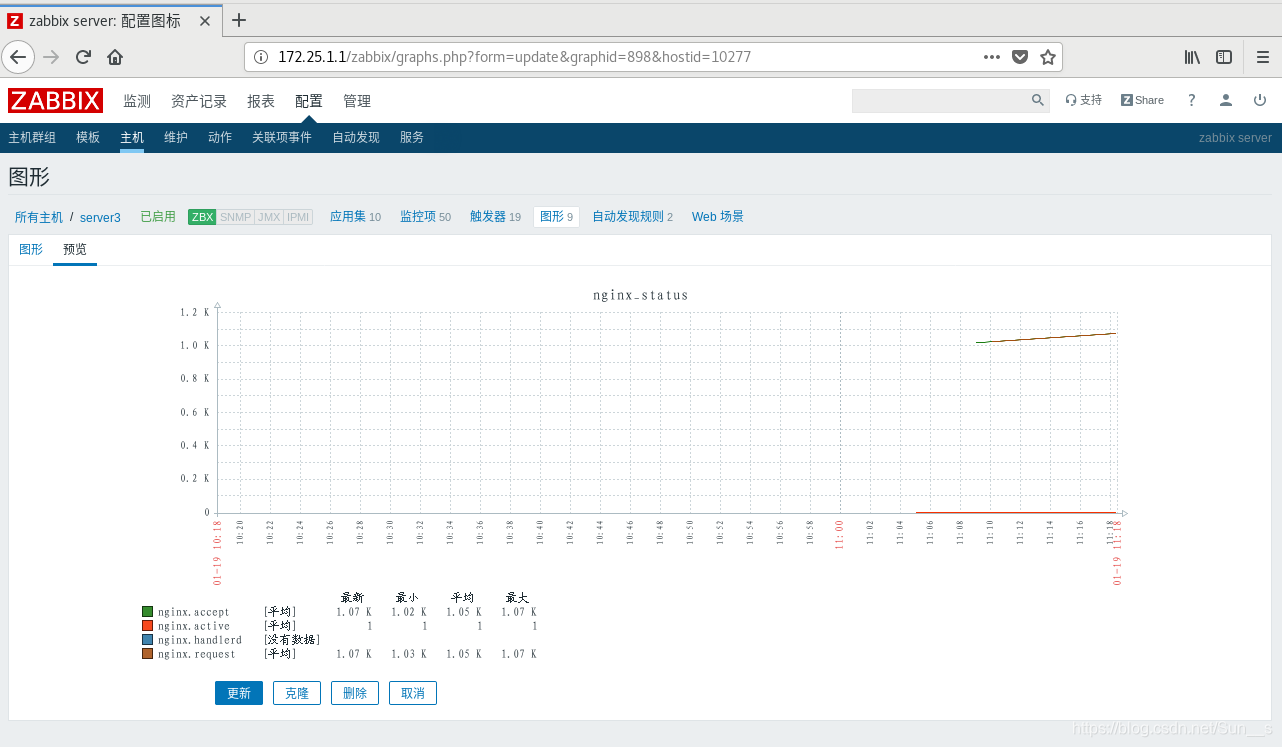Close the zabbix server tab
The height and width of the screenshot is (747, 1282).
tap(207, 20)
